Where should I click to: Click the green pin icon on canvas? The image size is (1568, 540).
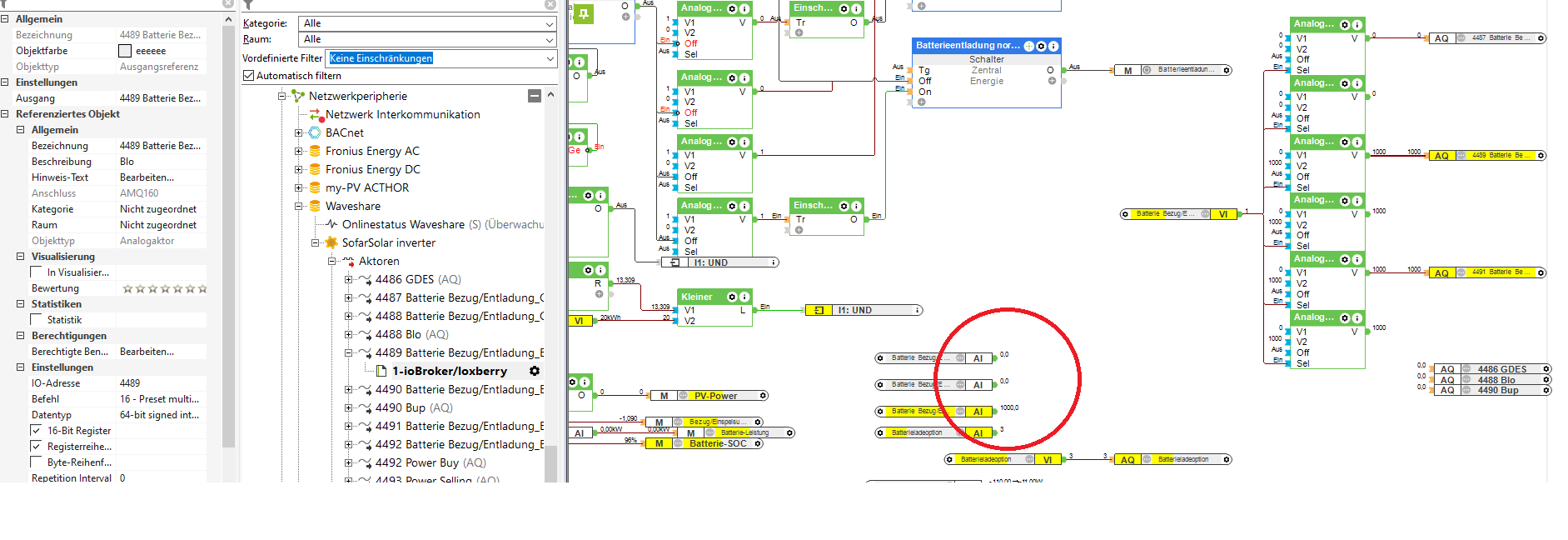[584, 13]
